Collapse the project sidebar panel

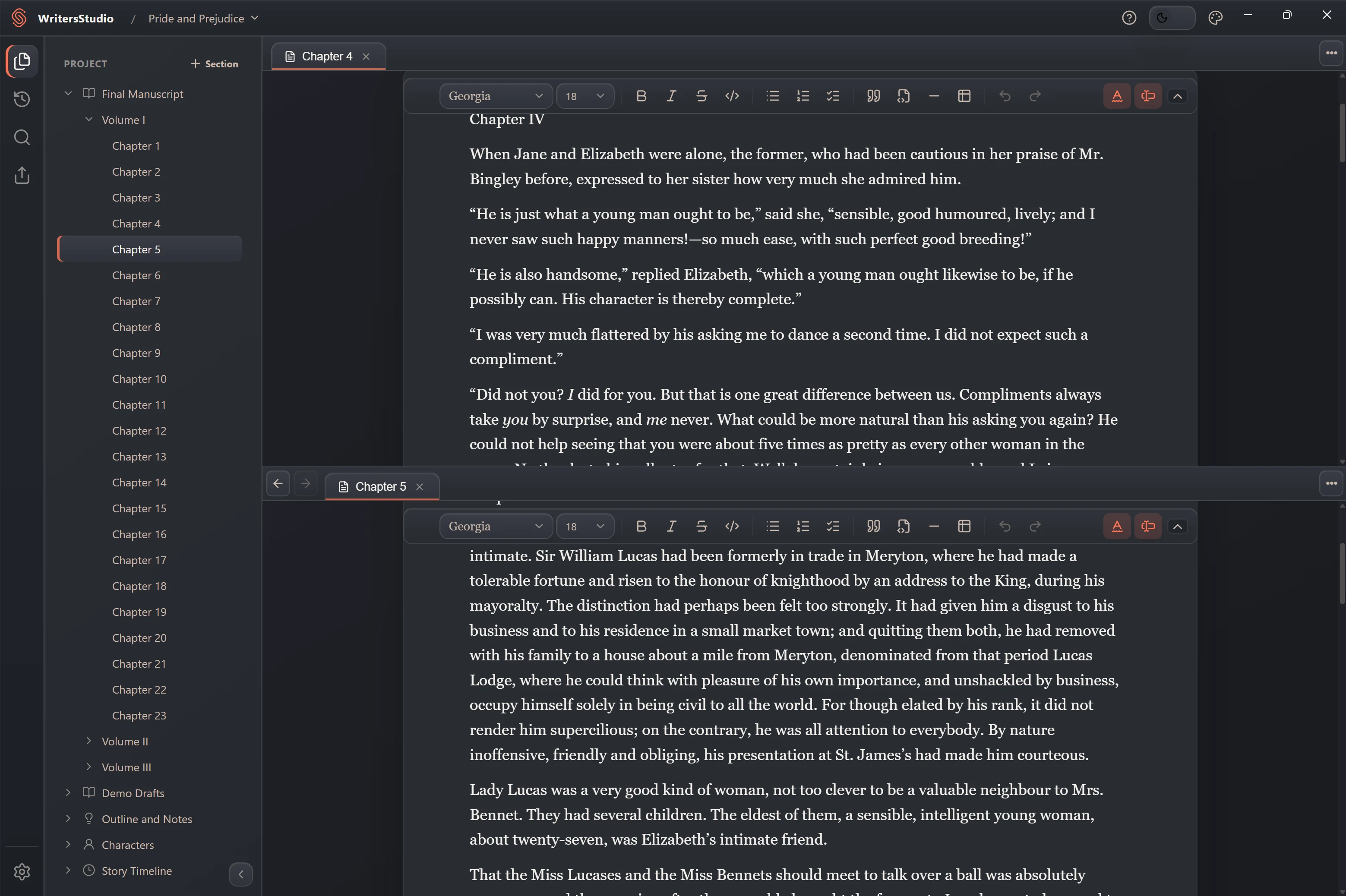[x=240, y=874]
